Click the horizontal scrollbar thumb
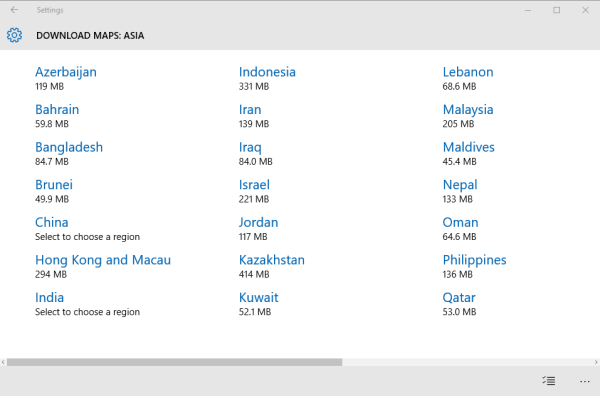 [174, 362]
